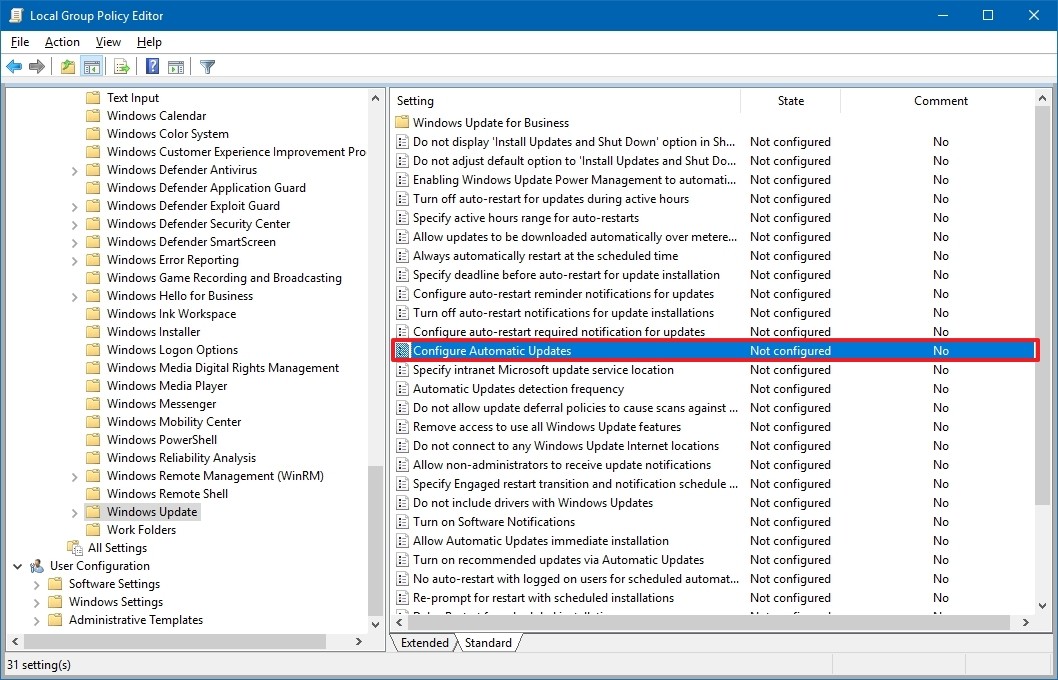Open Help from the toolbar question mark icon
Screen dimensions: 1058x680
153,66
